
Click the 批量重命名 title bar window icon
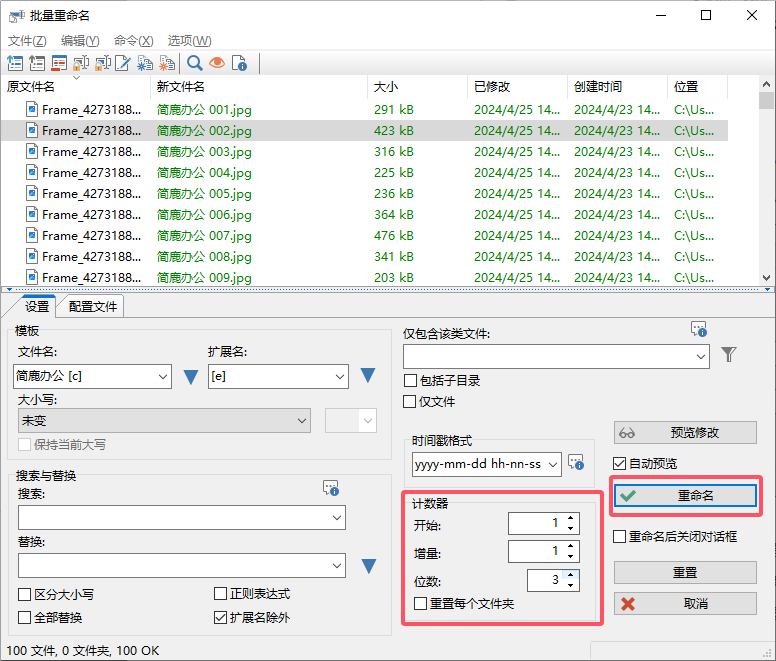click(x=16, y=16)
